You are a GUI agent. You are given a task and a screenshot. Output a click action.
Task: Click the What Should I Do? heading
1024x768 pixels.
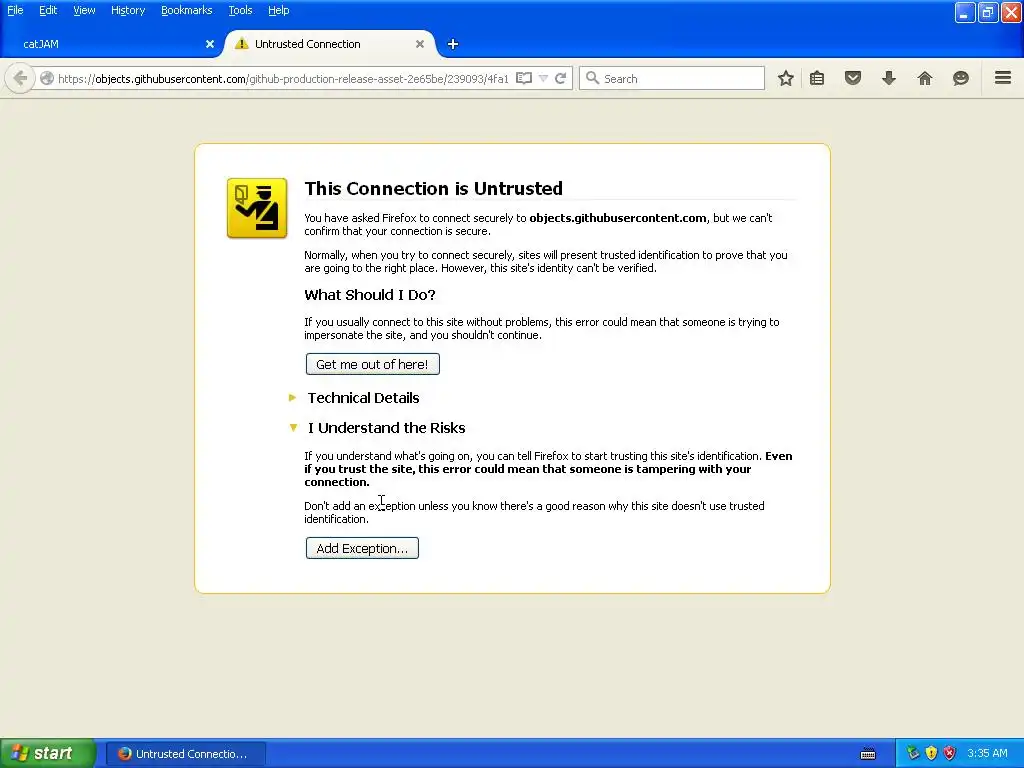(370, 295)
